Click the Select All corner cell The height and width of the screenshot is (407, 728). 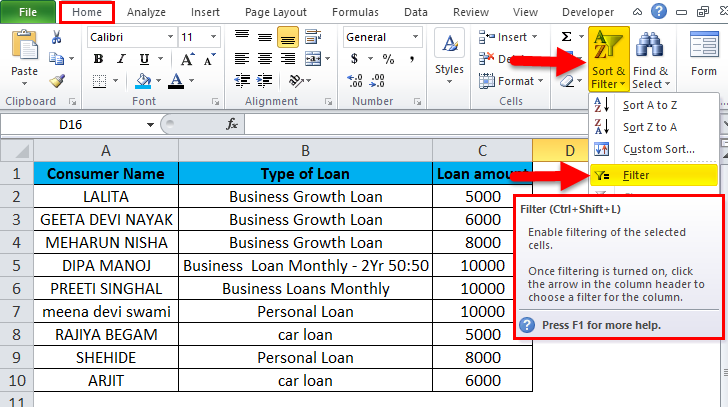point(17,150)
